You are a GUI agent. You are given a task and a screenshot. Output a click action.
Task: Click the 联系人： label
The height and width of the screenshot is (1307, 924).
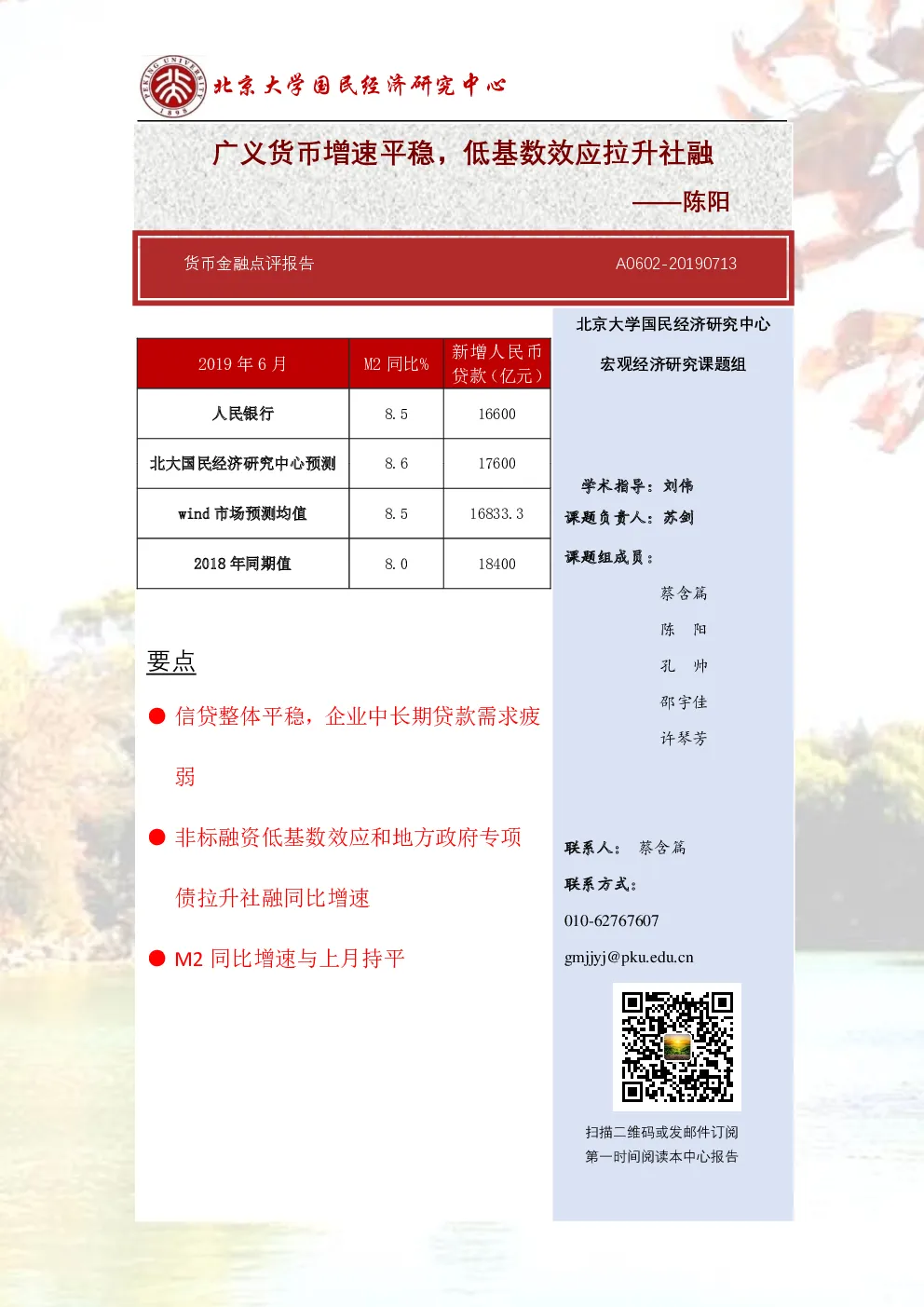(592, 848)
